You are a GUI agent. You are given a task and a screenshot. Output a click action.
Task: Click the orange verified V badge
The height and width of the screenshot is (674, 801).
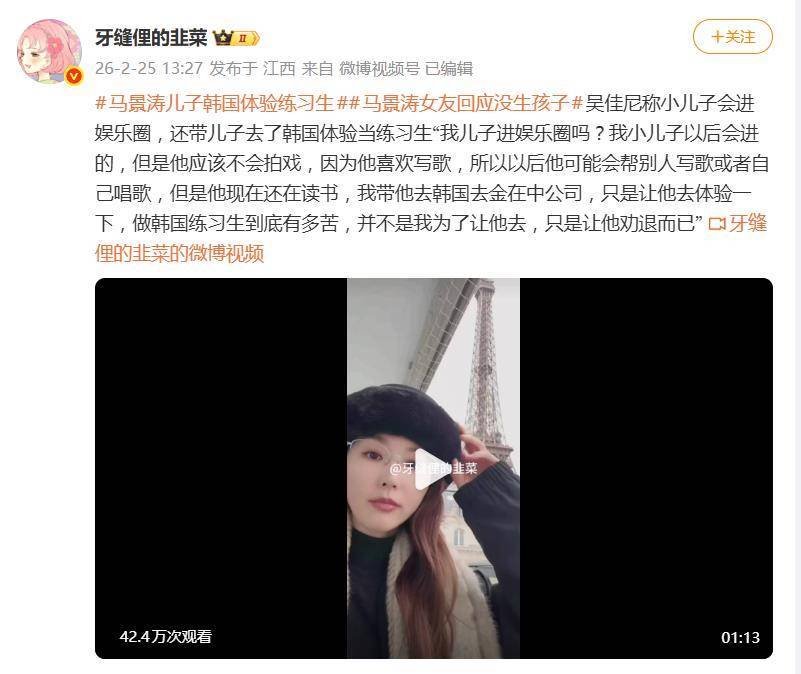pos(75,77)
